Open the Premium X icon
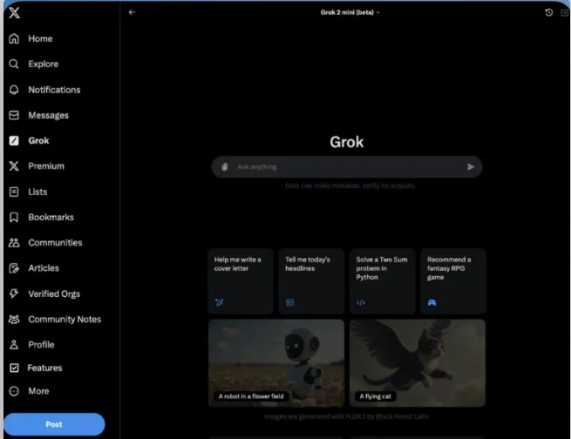This screenshot has height=439, width=571. point(14,166)
